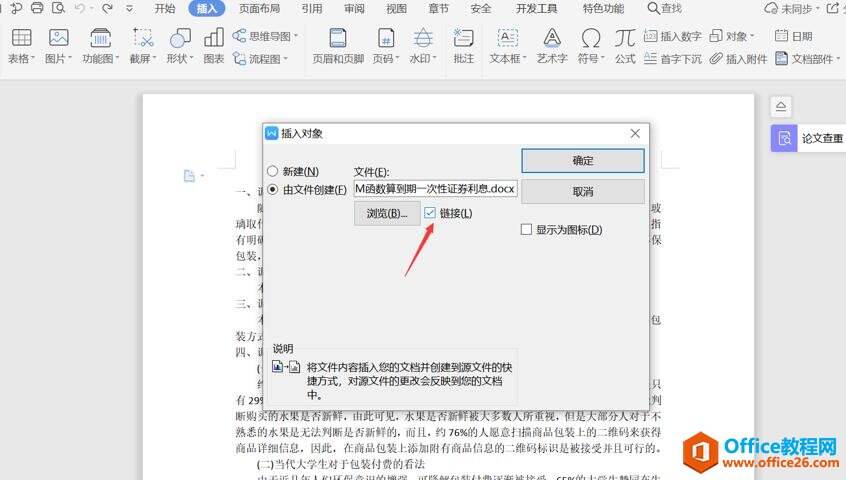The image size is (846, 480).
Task: Open 论文查重 paper check side panel
Action: (808, 138)
